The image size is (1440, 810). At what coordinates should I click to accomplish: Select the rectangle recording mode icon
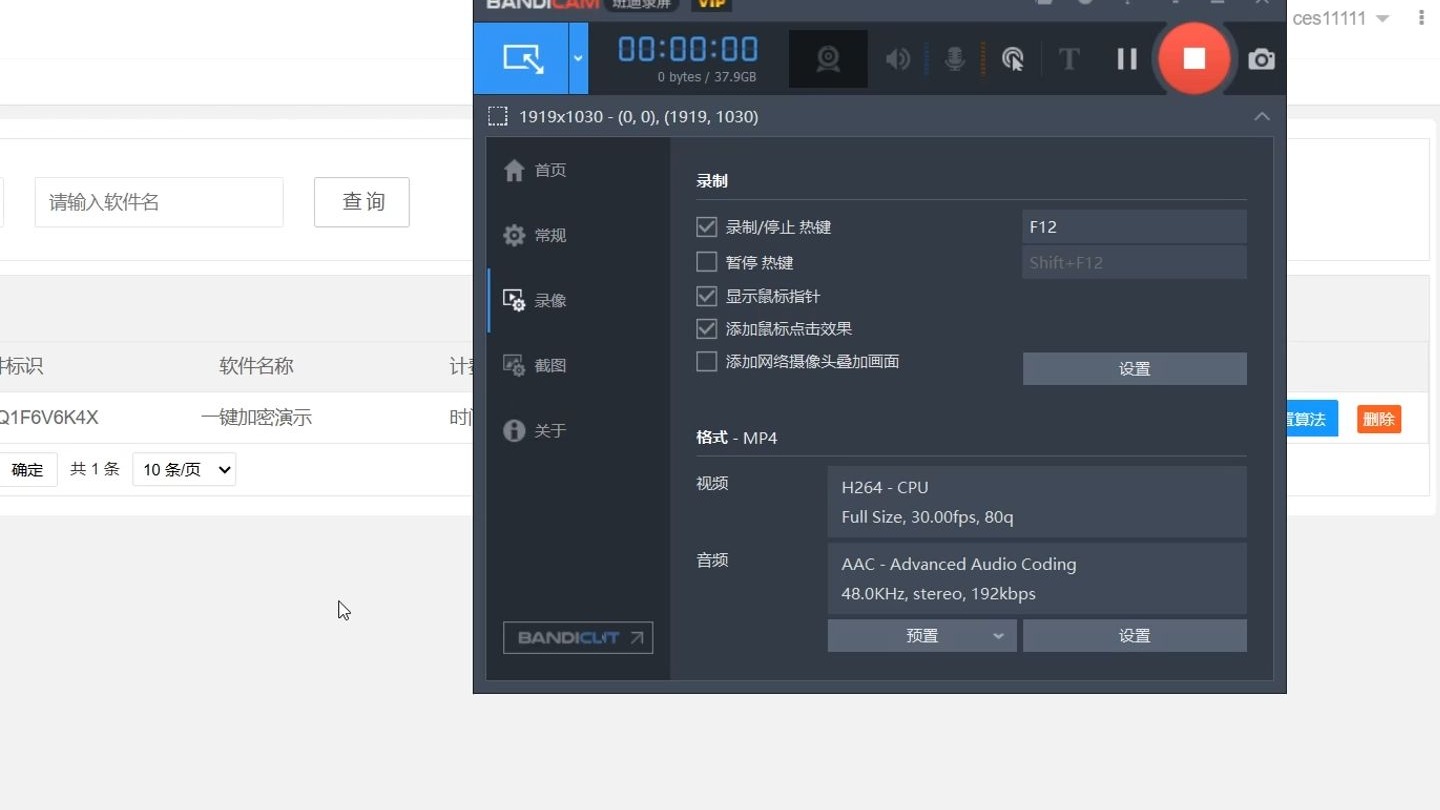[x=523, y=58]
